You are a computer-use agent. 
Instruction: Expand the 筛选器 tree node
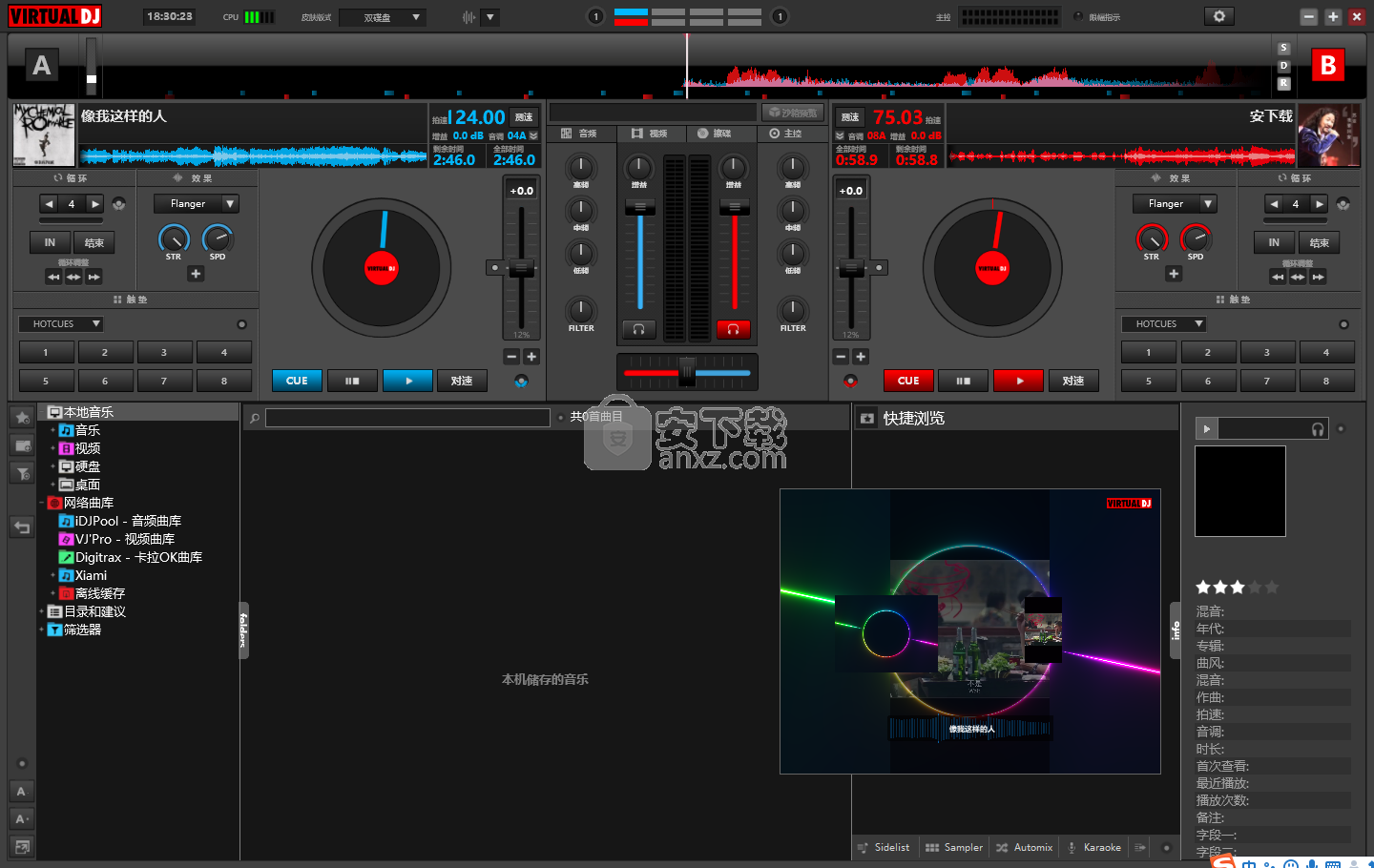coord(41,630)
